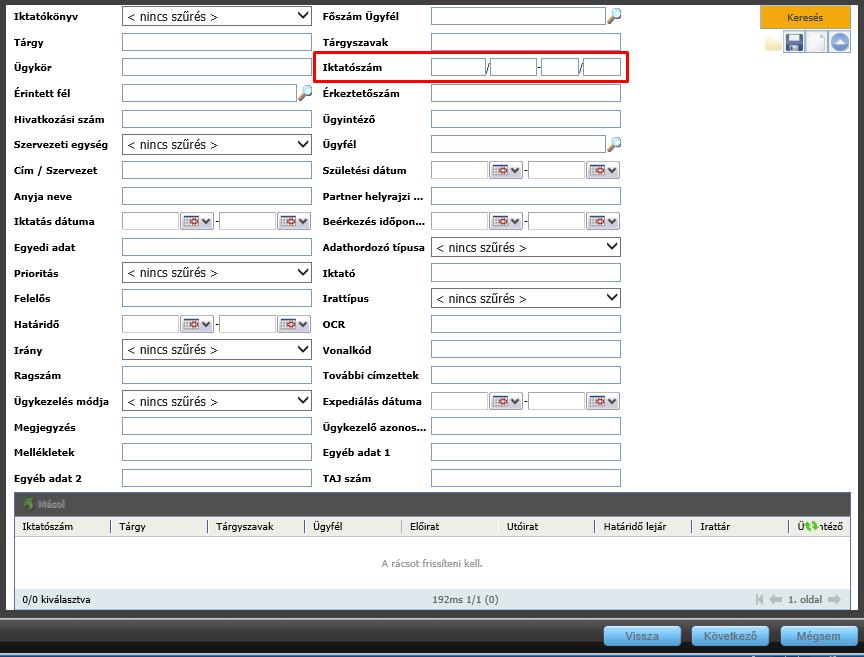Screen dimensions: 864x657
Task: Focus the Tárgy input field
Action: click(217, 42)
